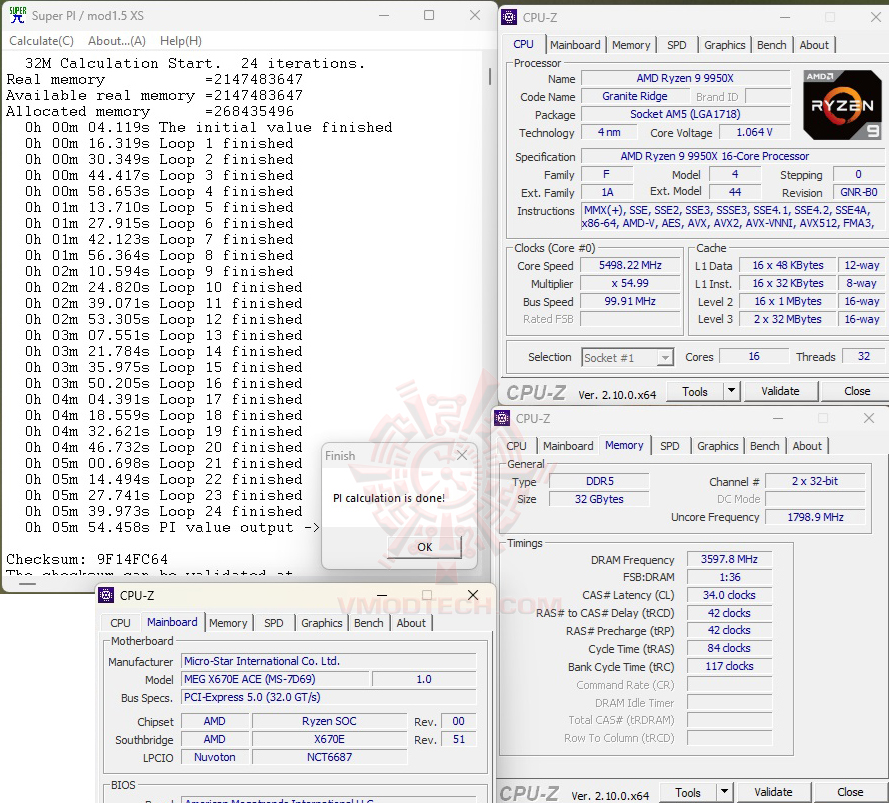Select Bench tab in the Mainboard CPU-Z window
889x803 pixels.
point(369,623)
